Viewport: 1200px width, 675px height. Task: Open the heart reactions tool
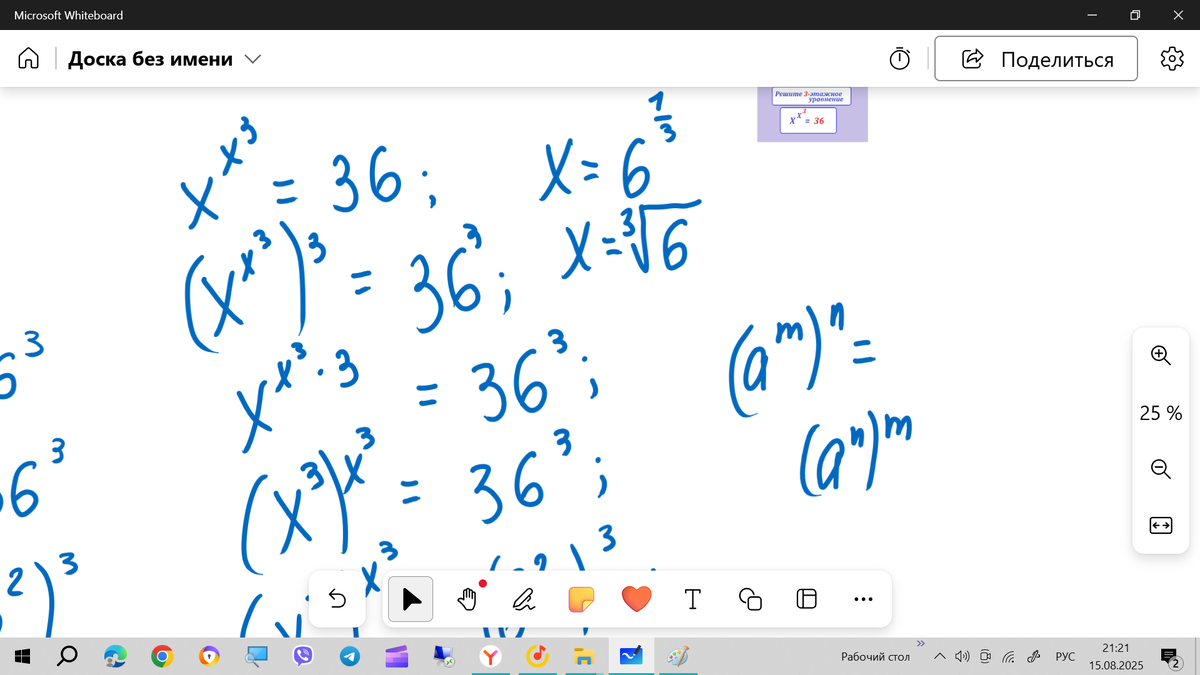tap(636, 599)
